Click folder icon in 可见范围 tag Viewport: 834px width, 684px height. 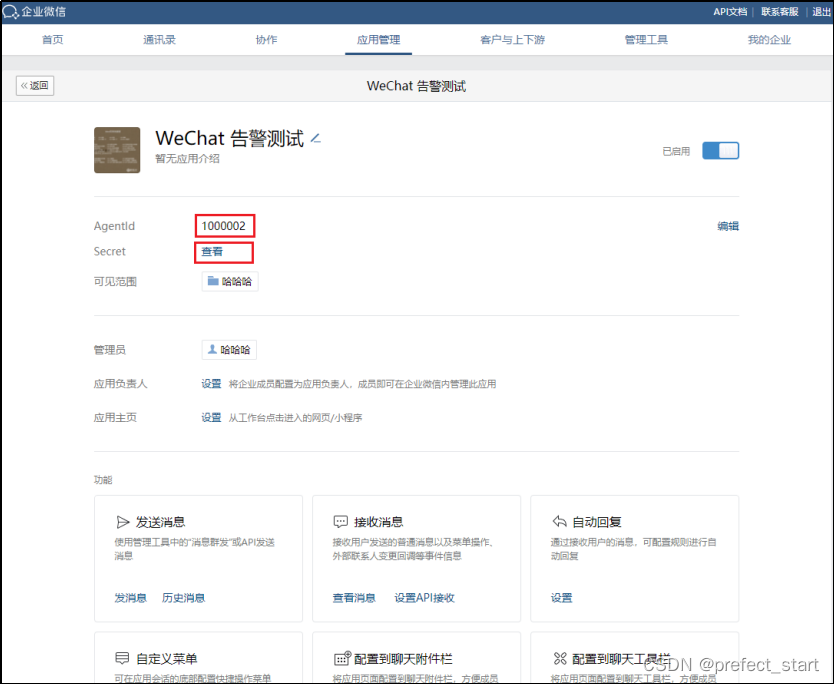coord(213,281)
